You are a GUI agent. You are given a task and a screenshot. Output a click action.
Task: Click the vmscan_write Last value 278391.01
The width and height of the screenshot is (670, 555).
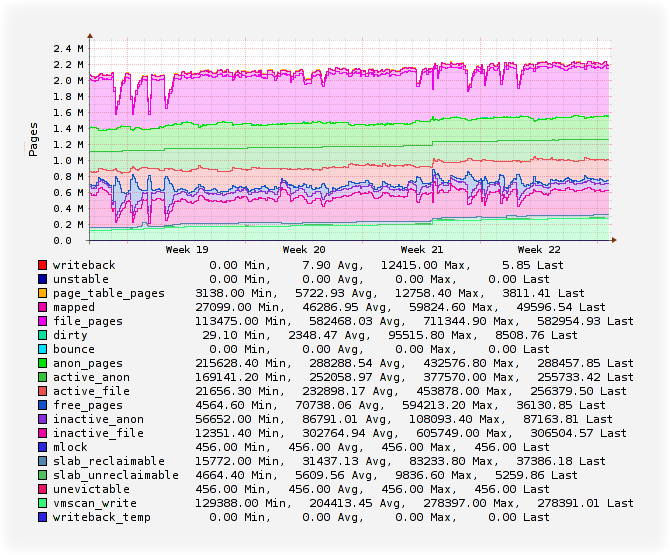coord(568,503)
